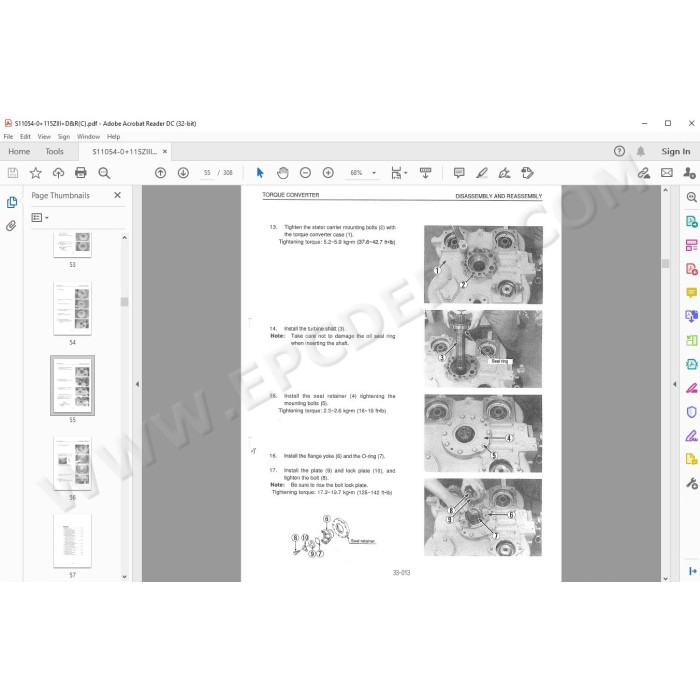Enable scrolling mode icon

tap(425, 173)
